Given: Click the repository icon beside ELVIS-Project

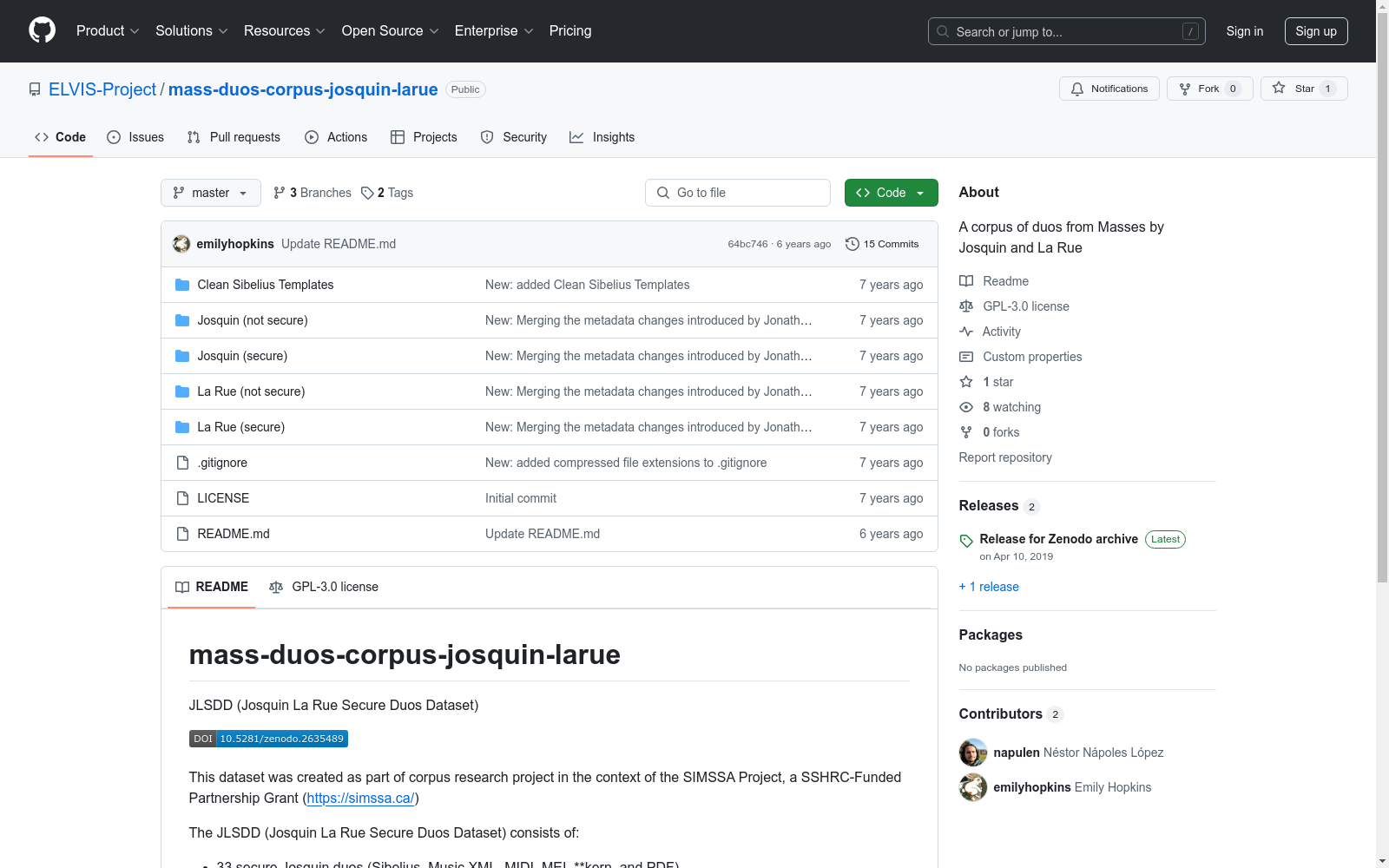Looking at the screenshot, I should 35,89.
